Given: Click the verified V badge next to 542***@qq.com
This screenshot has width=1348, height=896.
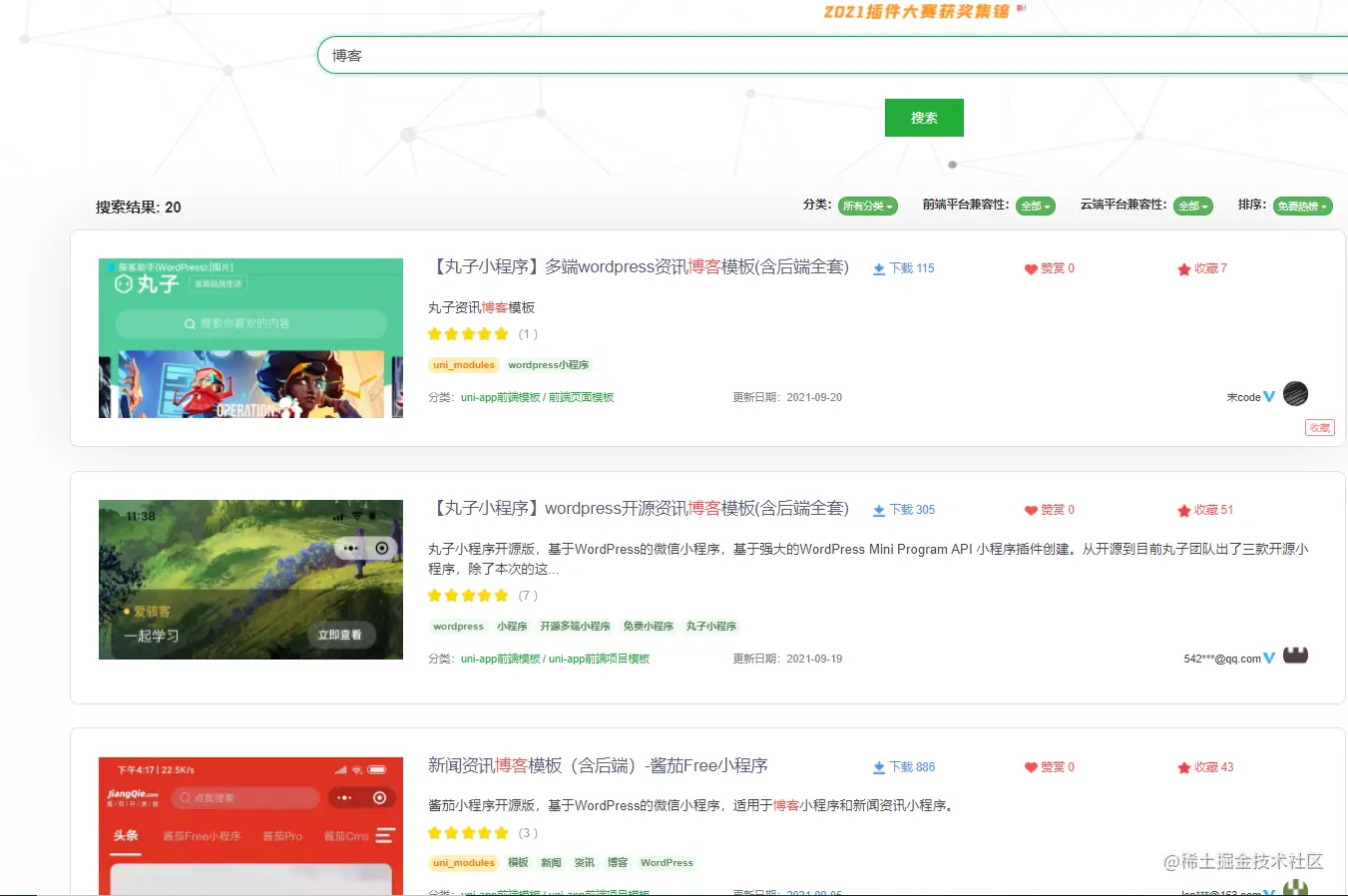Looking at the screenshot, I should [1269, 658].
